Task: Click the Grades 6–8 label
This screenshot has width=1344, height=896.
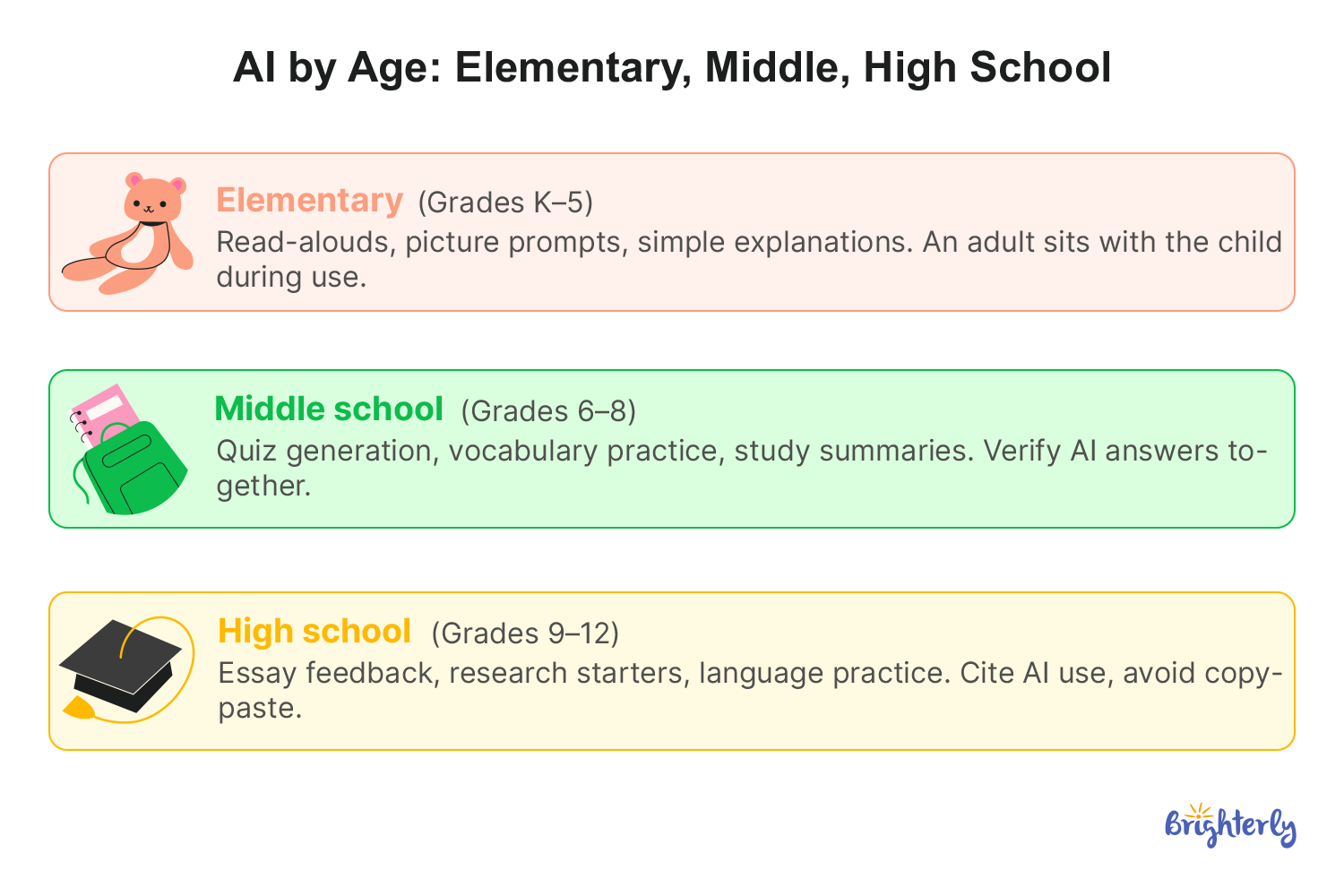Action: click(548, 411)
